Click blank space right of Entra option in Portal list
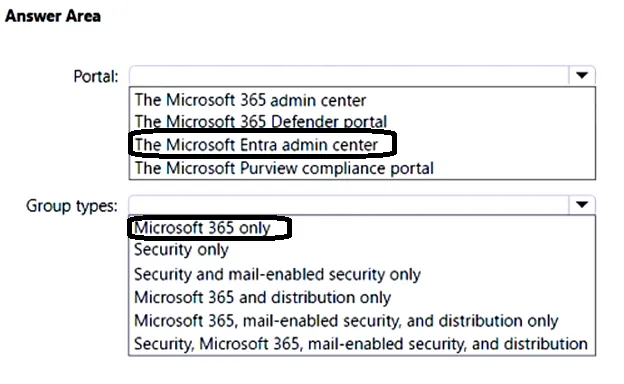The width and height of the screenshot is (624, 384). (493, 144)
